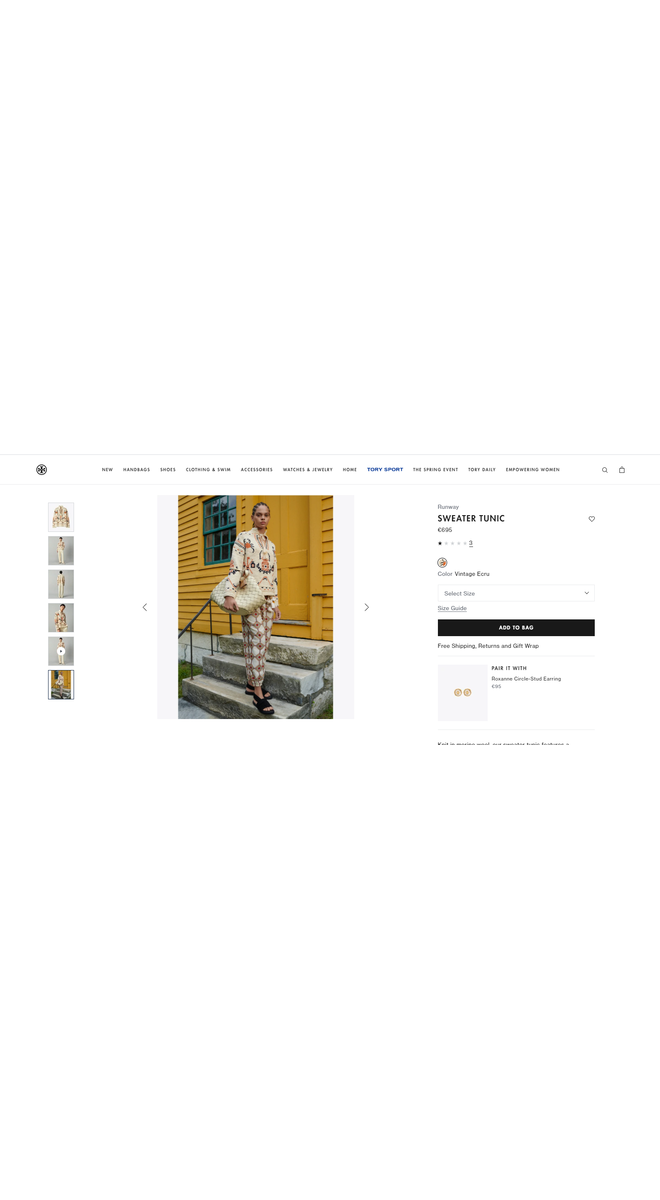This screenshot has height=1200, width=660.
Task: Go to Tory Sport section
Action: coord(385,470)
